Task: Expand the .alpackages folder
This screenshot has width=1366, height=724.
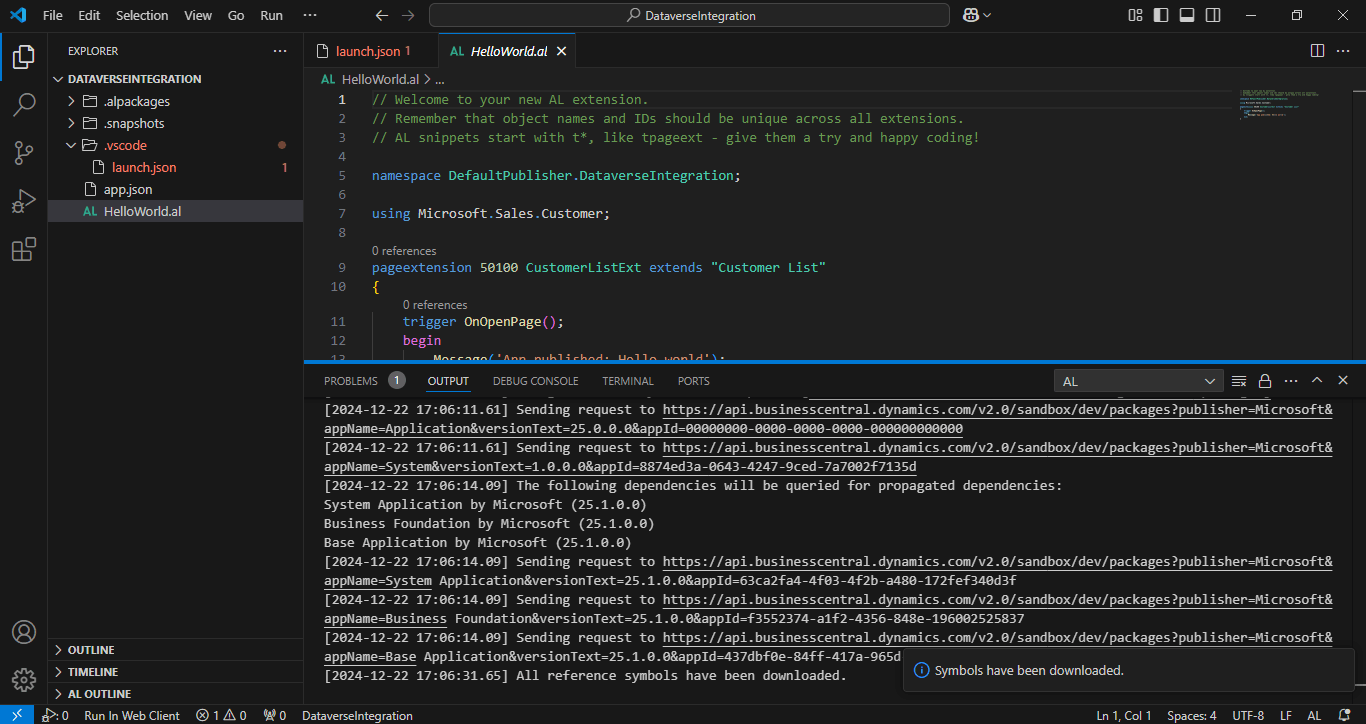Action: click(x=137, y=101)
